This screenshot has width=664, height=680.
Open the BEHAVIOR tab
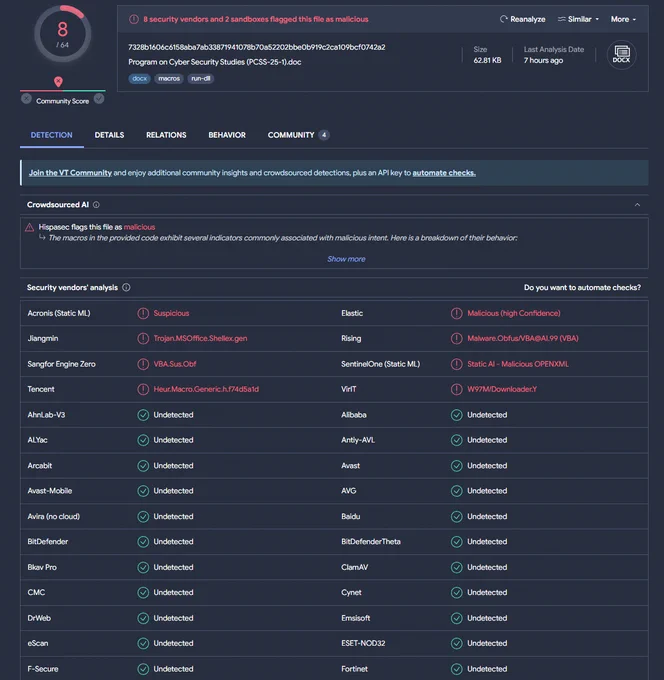[x=227, y=135]
